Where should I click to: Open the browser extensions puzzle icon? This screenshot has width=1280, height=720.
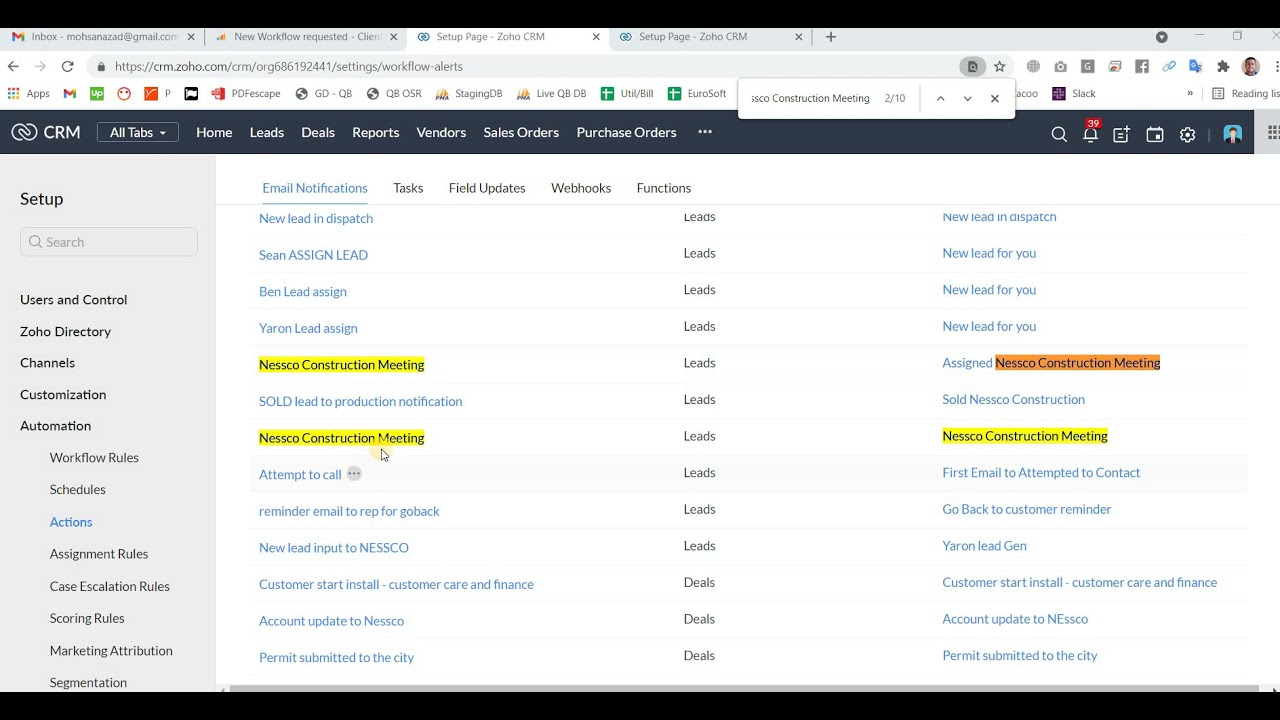pyautogui.click(x=1223, y=66)
